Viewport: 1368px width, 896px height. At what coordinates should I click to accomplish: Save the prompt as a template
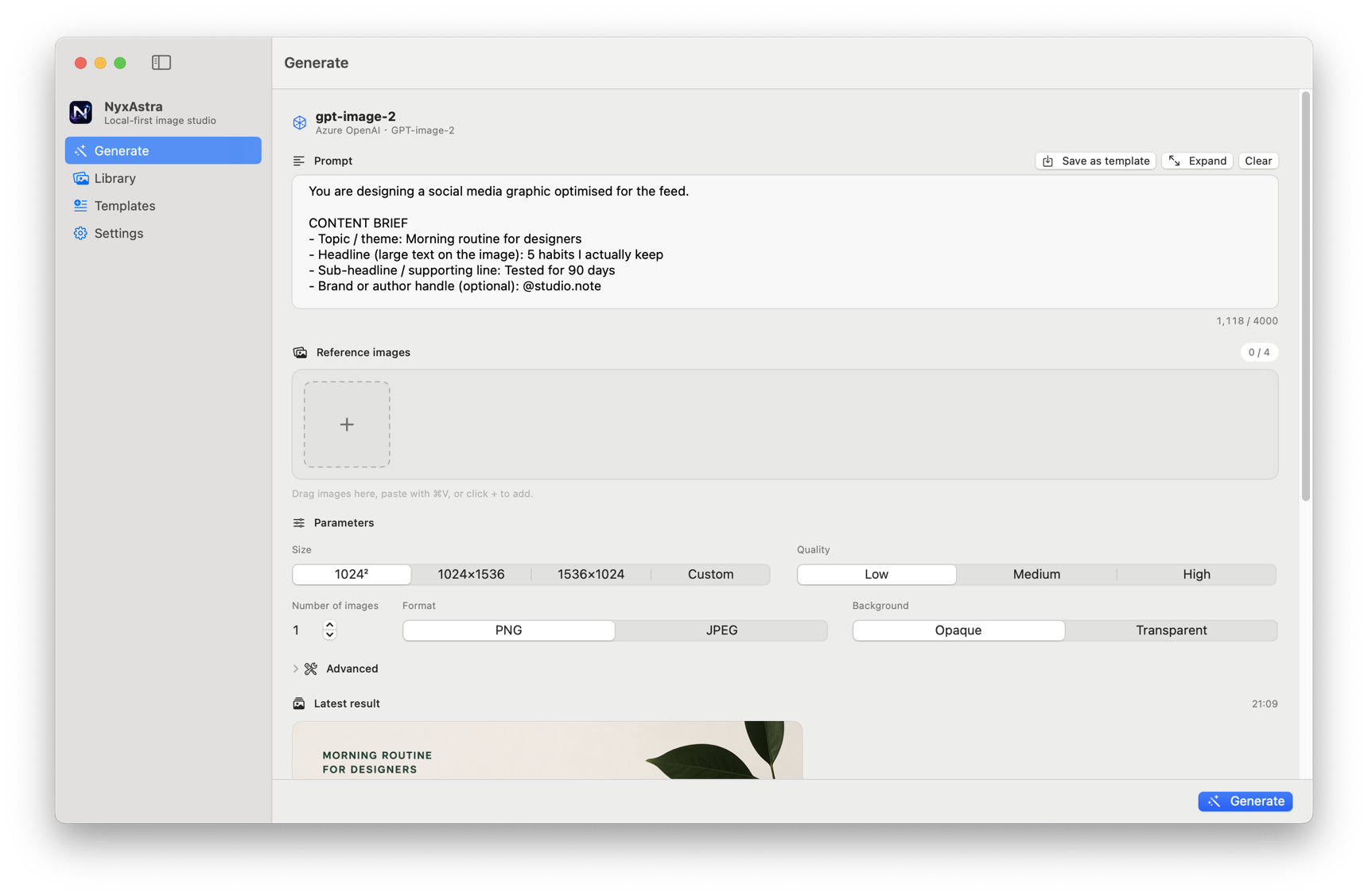pos(1095,161)
